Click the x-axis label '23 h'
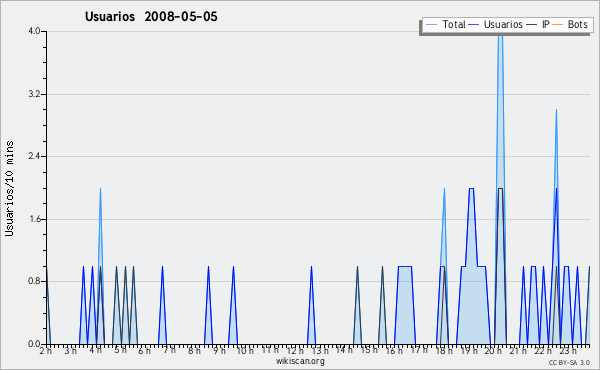The width and height of the screenshot is (600, 370). click(x=568, y=350)
